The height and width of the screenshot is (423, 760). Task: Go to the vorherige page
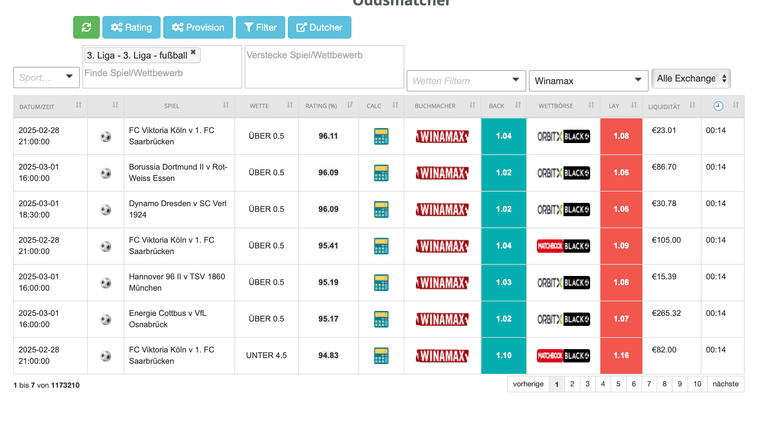click(x=528, y=384)
